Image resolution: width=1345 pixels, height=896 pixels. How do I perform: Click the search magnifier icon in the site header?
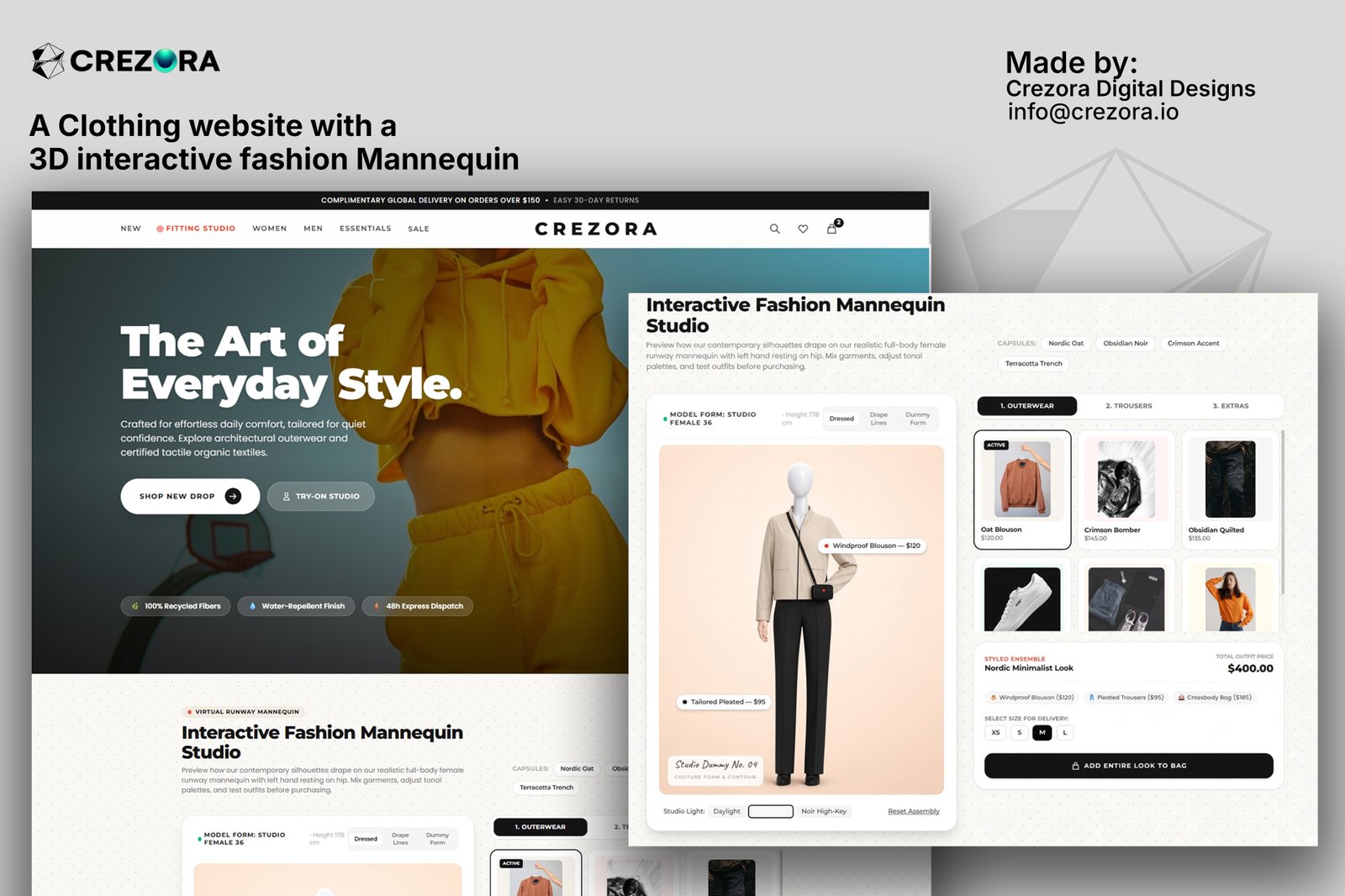[x=774, y=229]
